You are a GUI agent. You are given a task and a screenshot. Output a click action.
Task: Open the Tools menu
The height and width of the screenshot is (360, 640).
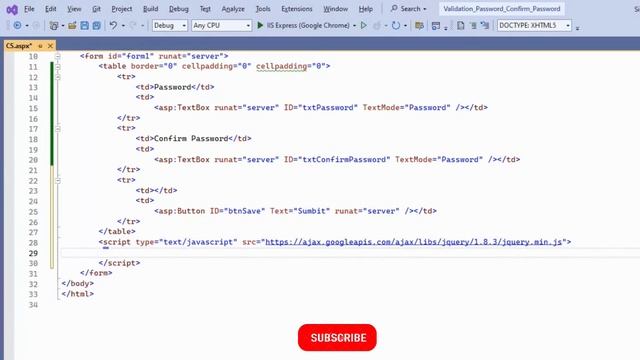pos(263,9)
